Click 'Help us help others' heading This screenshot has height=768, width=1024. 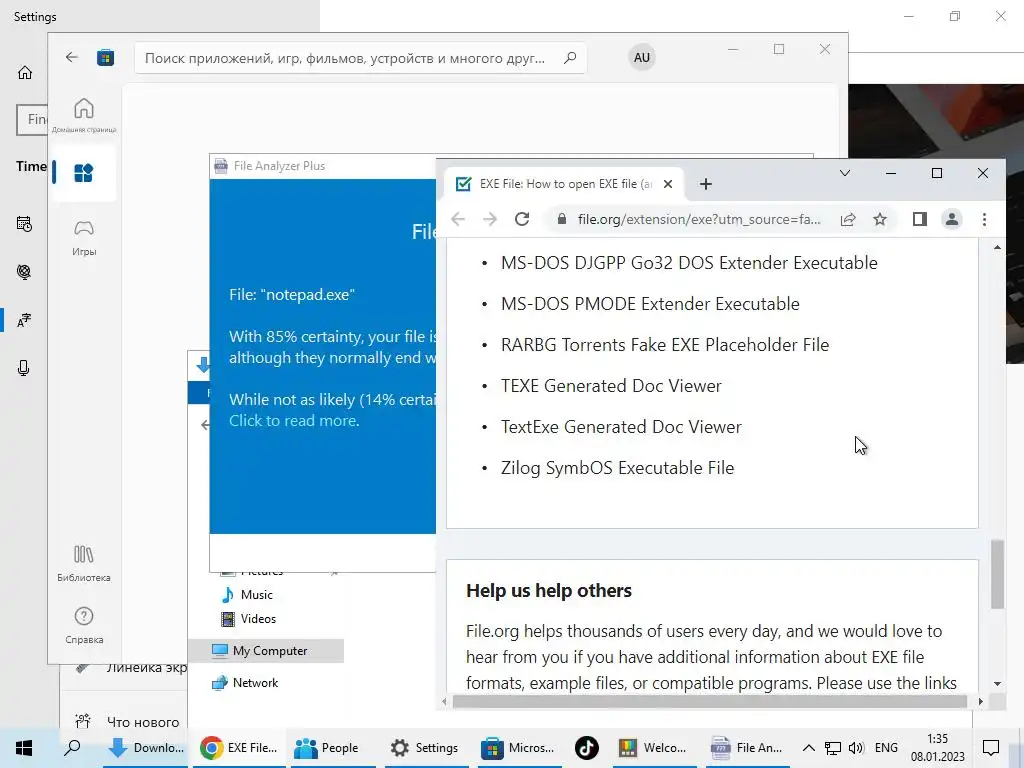click(x=549, y=590)
